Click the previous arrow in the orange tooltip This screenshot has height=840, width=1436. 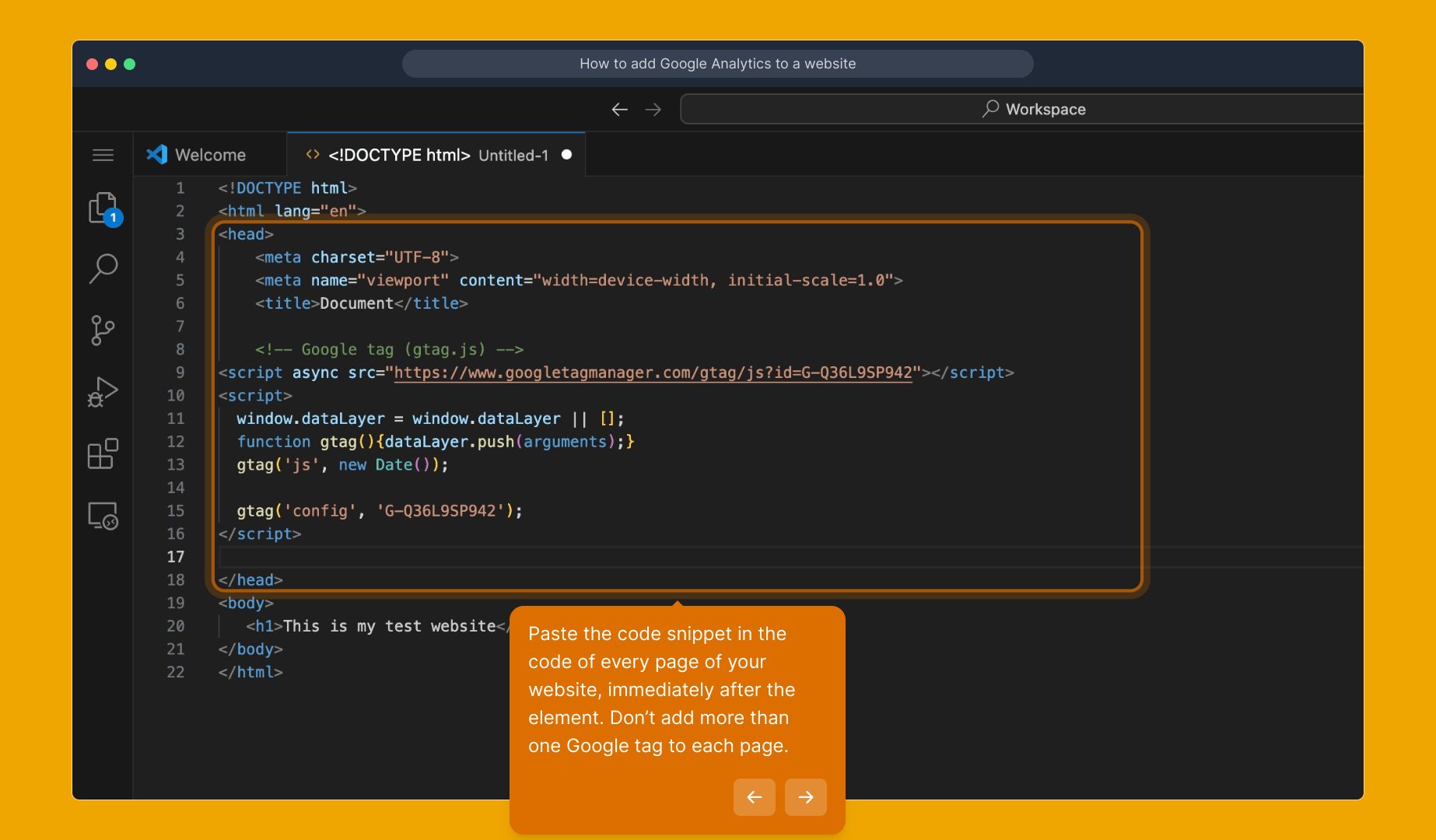click(754, 797)
